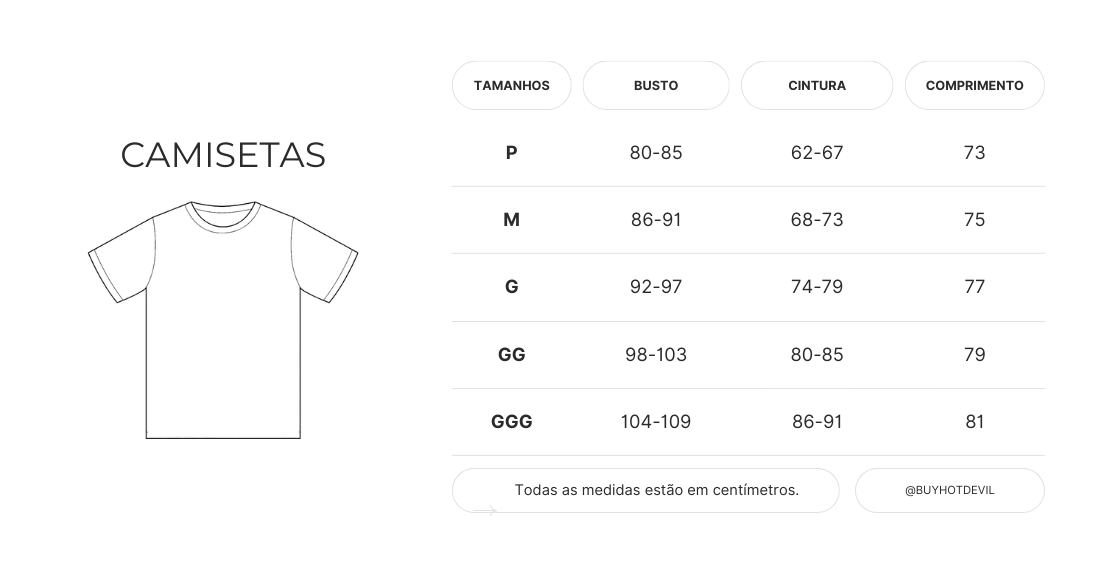Image resolution: width=1102 pixels, height=570 pixels.
Task: Click the 68-73 waist measurement
Action: [x=817, y=220]
